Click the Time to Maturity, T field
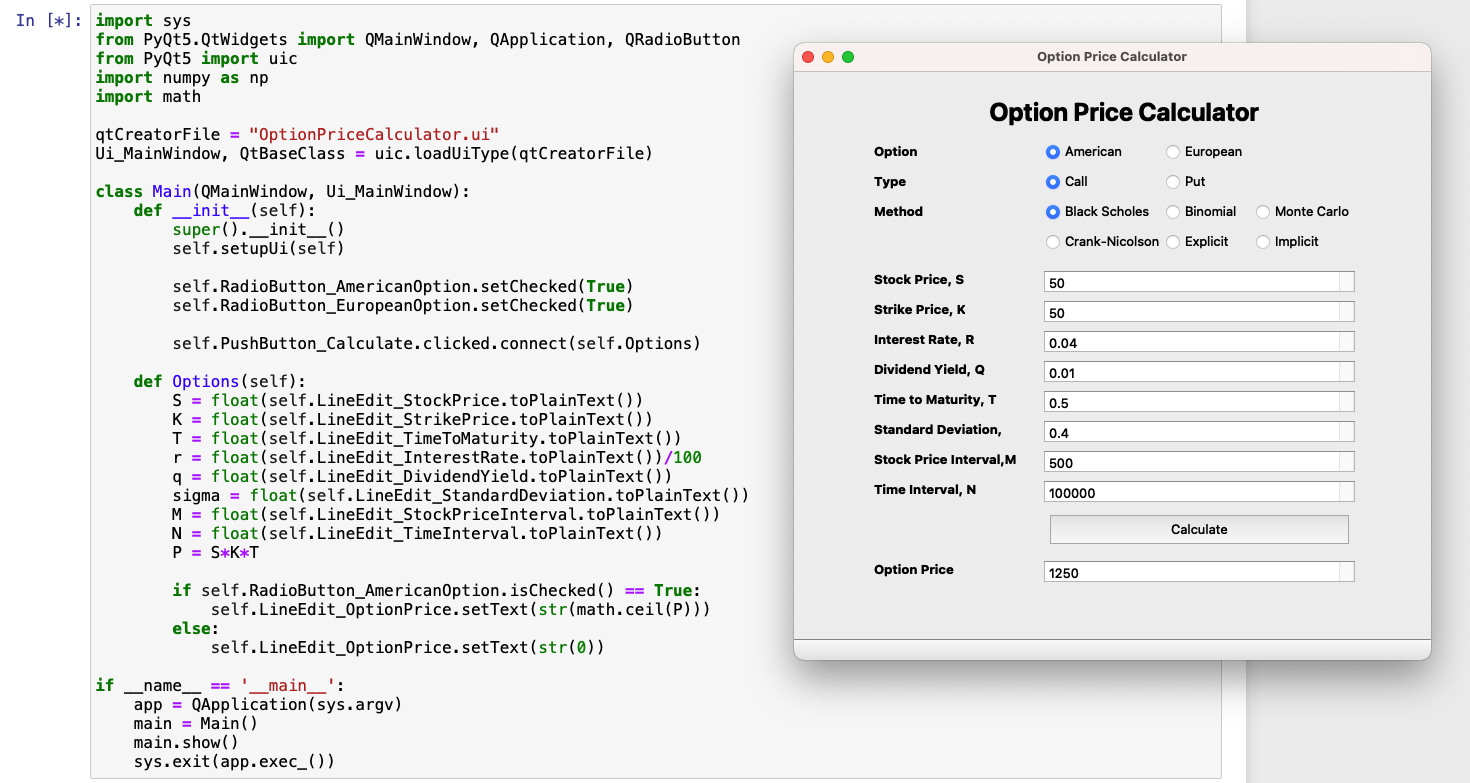Viewport: 1470px width, 783px height. pos(1190,402)
